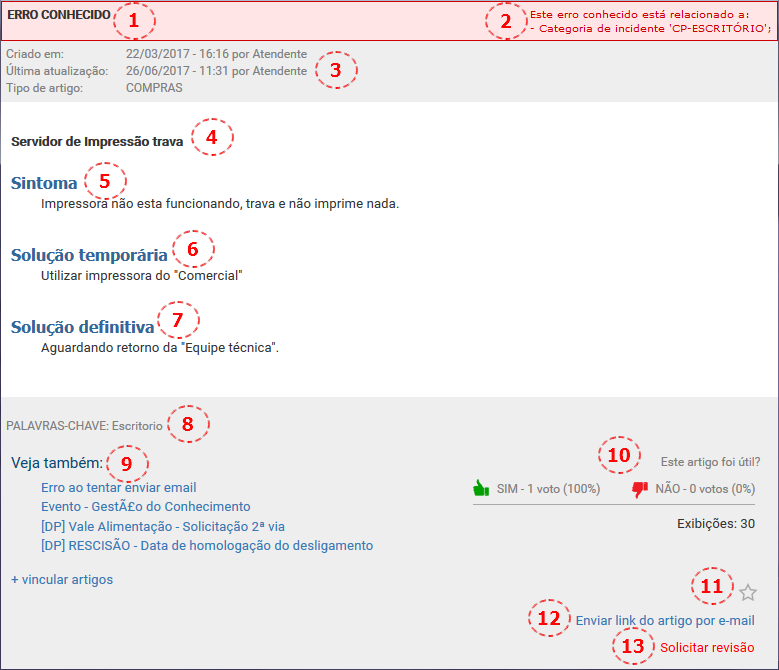Click the 'Tipo de artigo:' label
Viewport: 779px width, 670px height.
[x=45, y=88]
